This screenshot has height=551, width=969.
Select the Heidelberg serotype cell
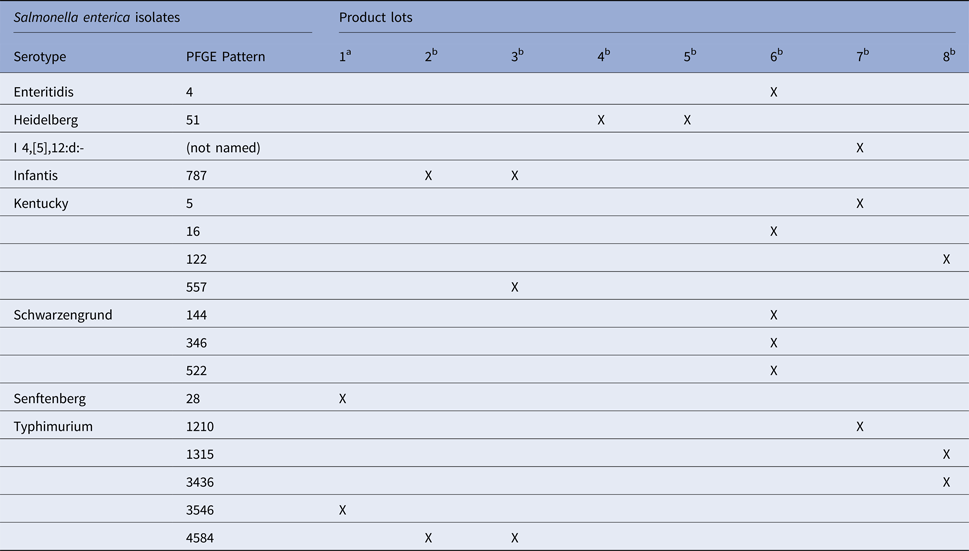coord(45,120)
